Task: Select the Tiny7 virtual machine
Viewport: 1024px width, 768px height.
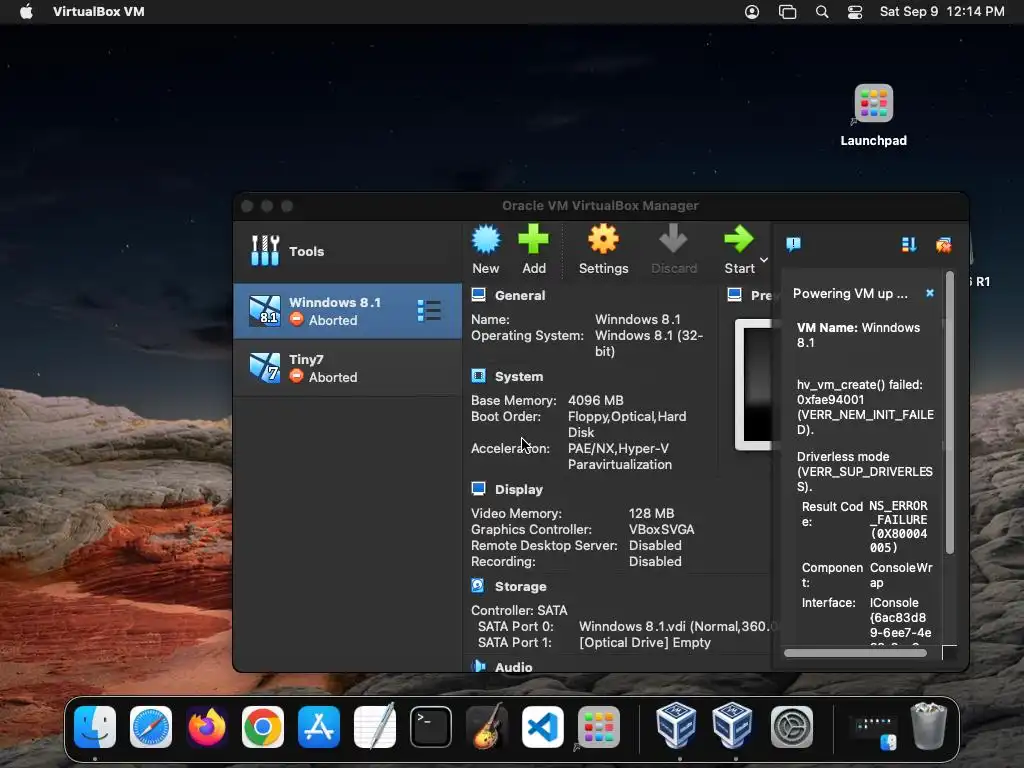Action: coord(347,368)
